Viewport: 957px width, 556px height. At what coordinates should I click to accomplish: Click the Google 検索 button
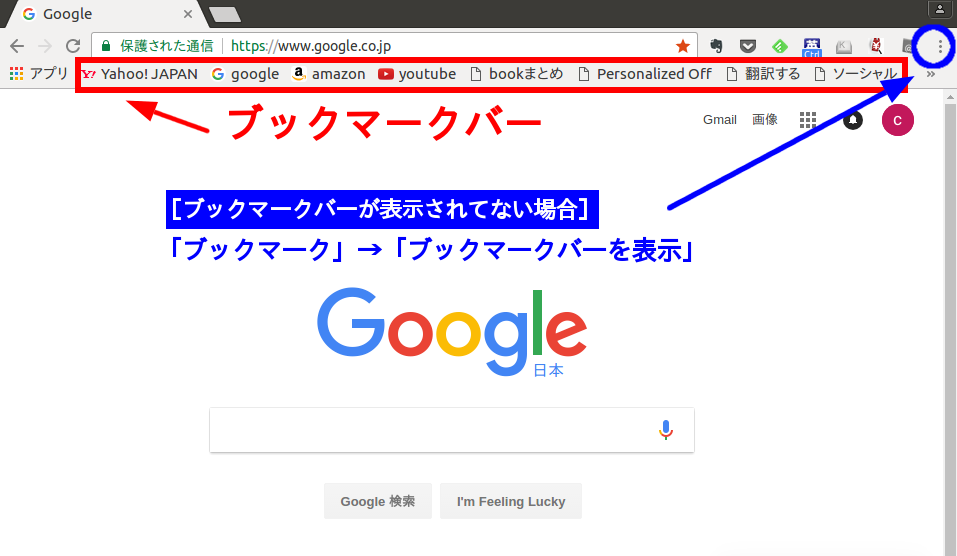coord(378,501)
